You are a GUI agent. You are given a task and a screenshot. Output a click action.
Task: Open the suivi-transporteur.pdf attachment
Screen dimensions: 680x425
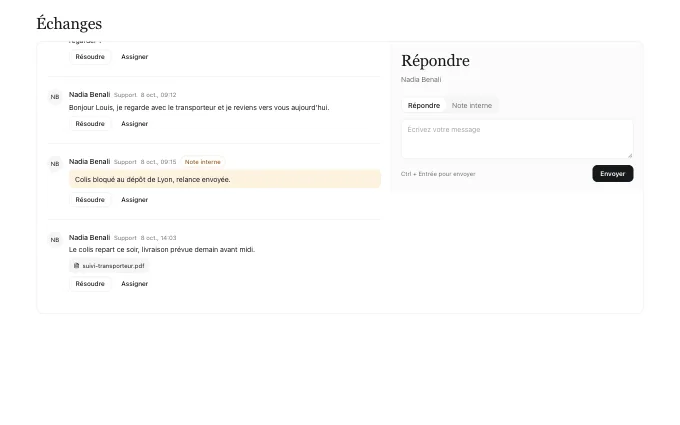click(109, 266)
